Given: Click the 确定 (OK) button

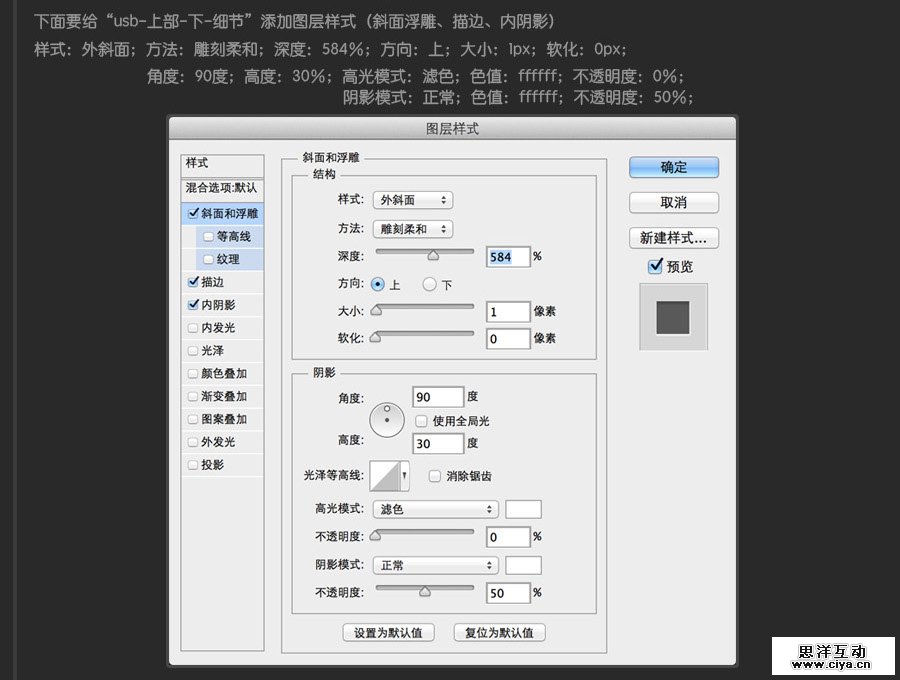Looking at the screenshot, I should pyautogui.click(x=672, y=167).
